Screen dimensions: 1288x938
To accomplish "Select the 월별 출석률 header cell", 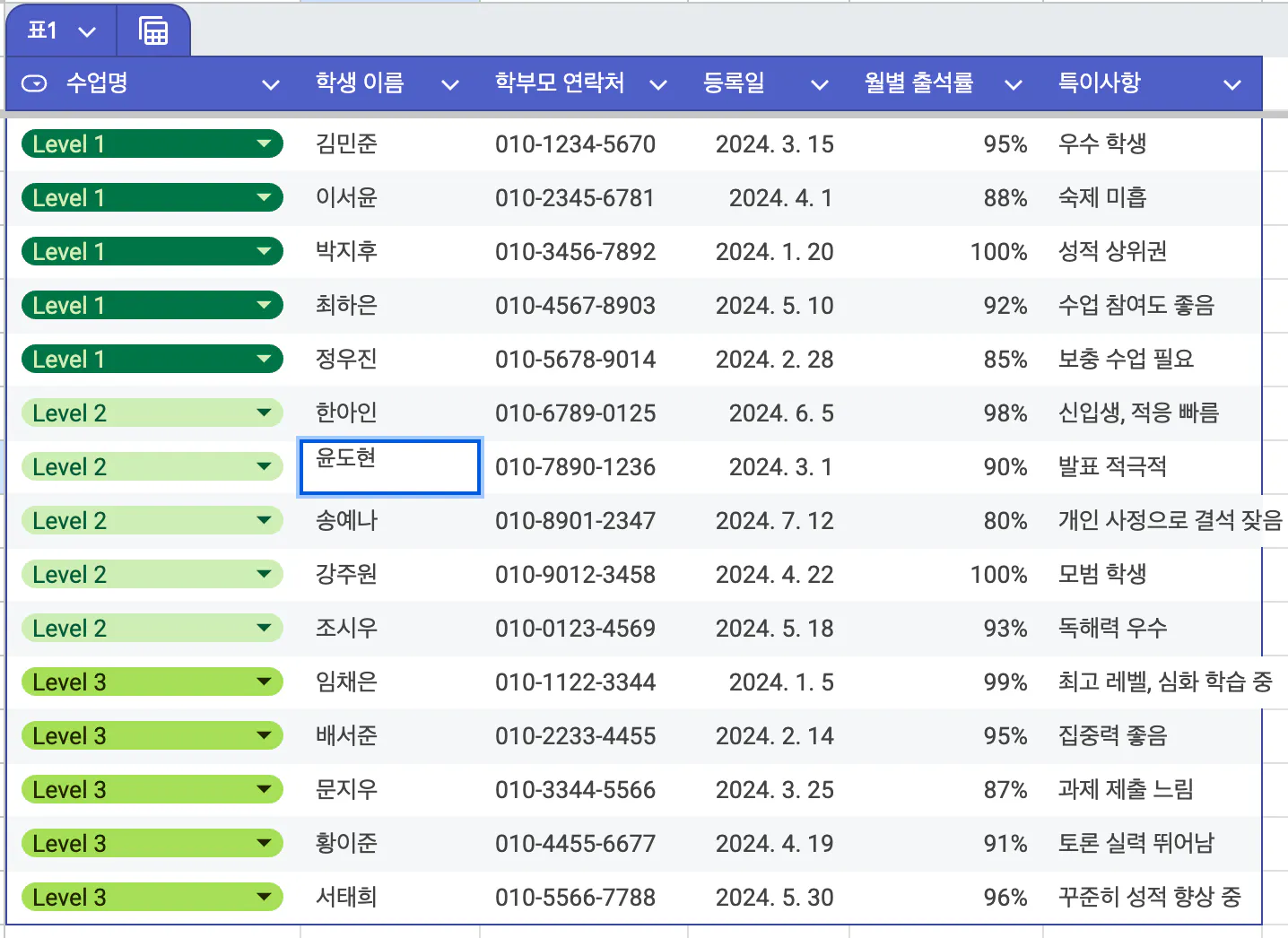I will coord(945,84).
